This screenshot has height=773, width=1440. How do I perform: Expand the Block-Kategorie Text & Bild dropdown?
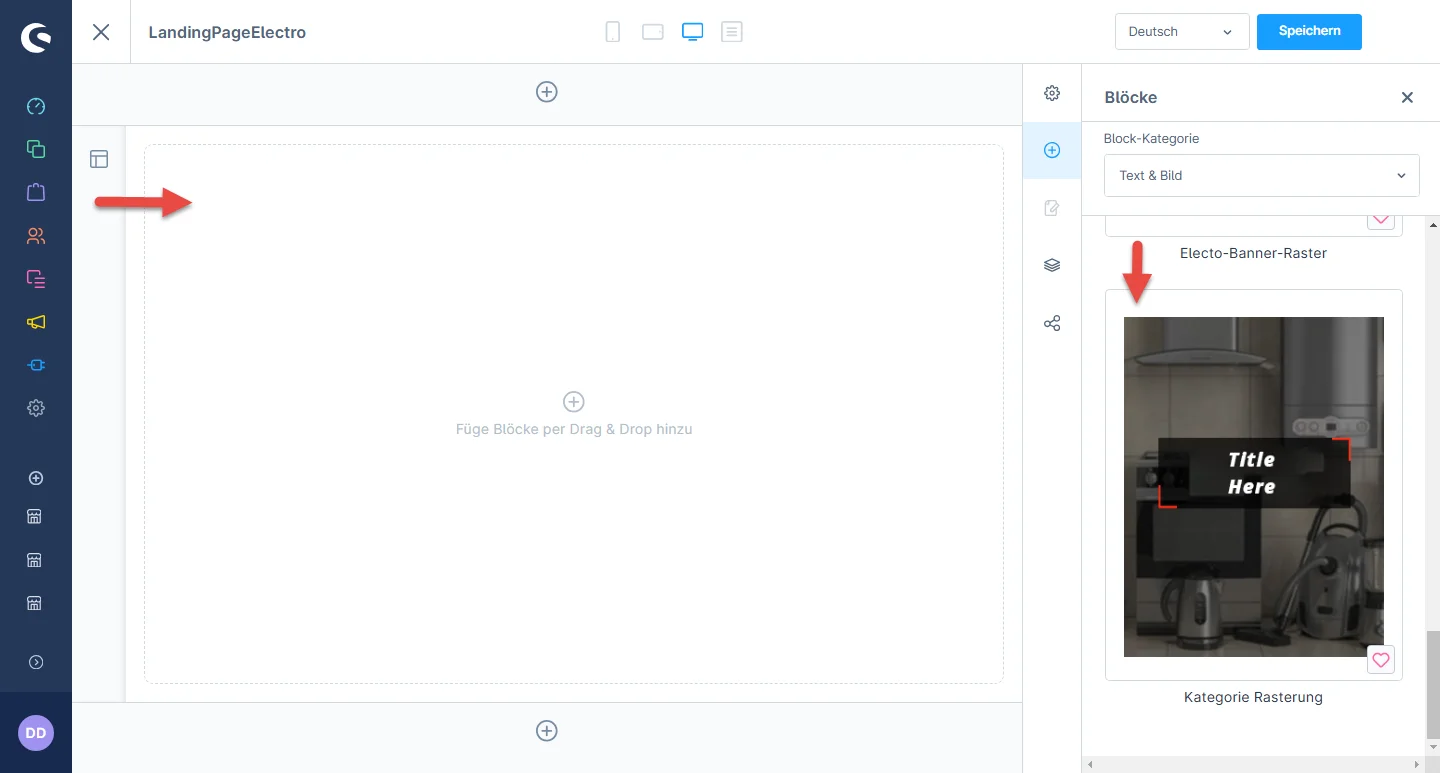(1261, 175)
